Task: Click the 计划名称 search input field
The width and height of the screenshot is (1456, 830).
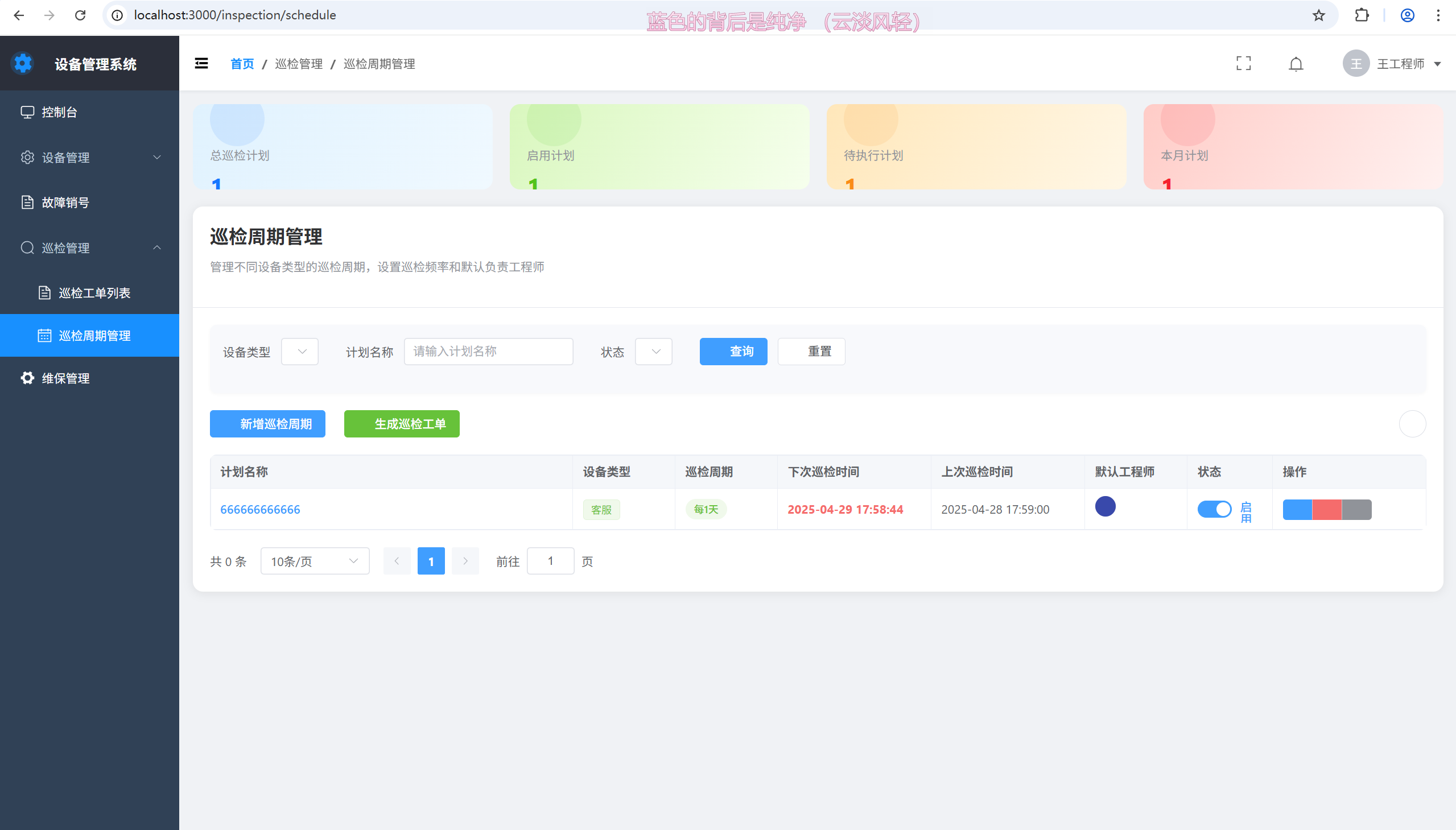Action: 489,352
